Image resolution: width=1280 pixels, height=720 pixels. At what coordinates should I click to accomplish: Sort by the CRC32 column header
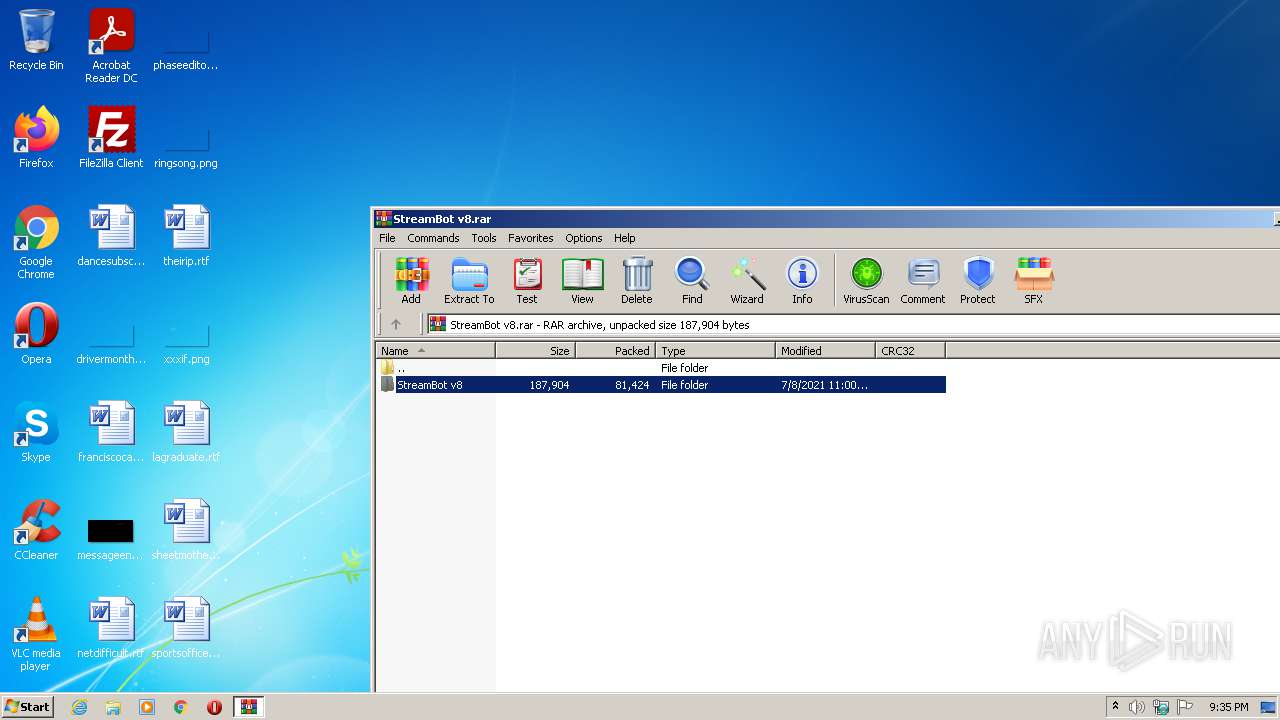click(x=911, y=351)
